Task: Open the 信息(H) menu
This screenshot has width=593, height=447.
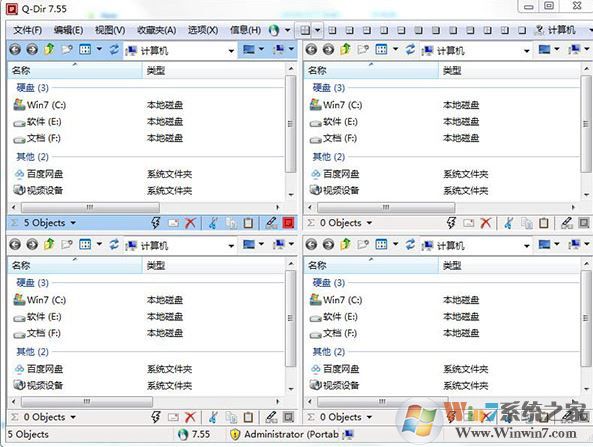Action: (x=245, y=30)
